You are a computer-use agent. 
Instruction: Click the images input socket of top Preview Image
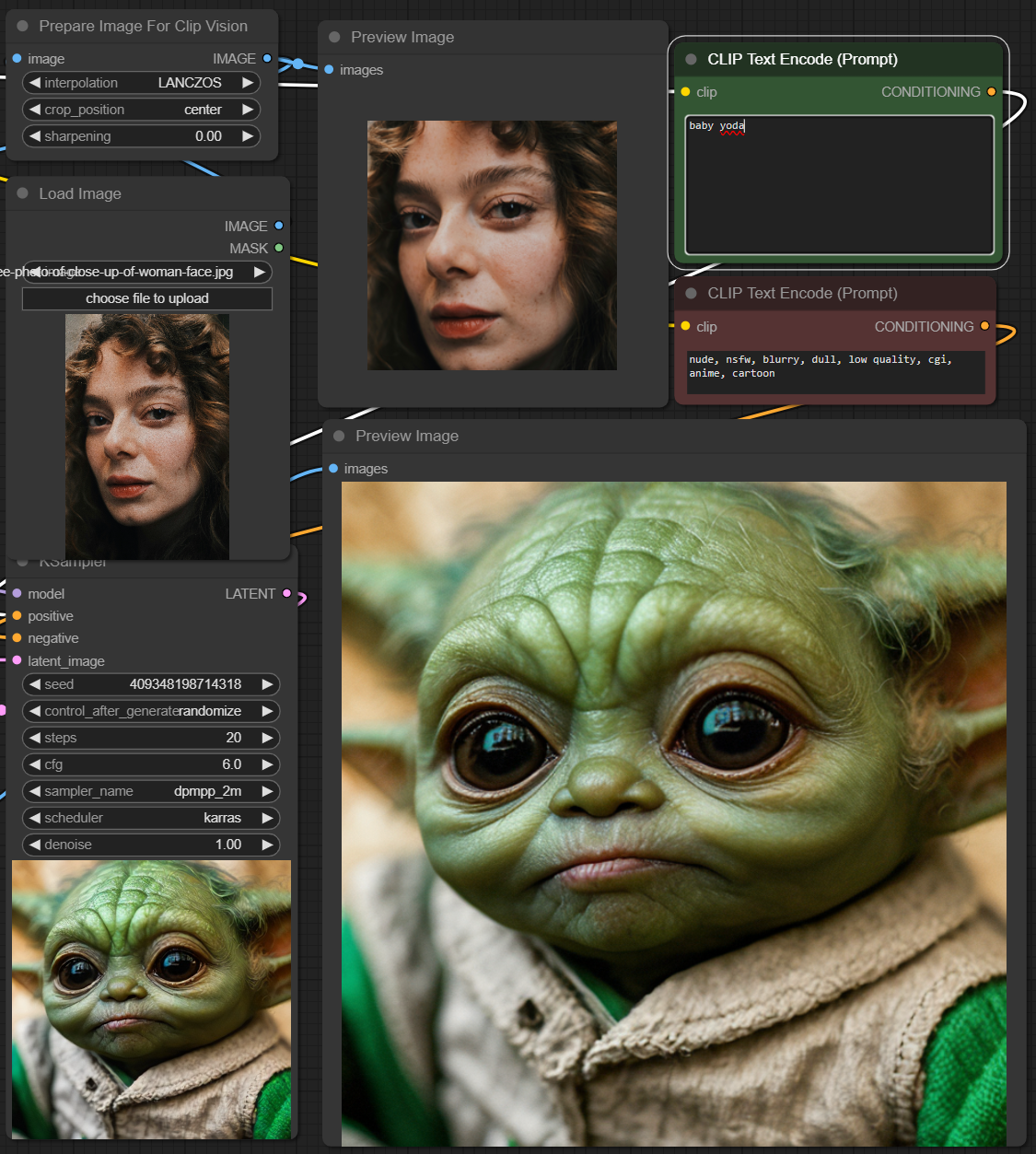pyautogui.click(x=330, y=70)
